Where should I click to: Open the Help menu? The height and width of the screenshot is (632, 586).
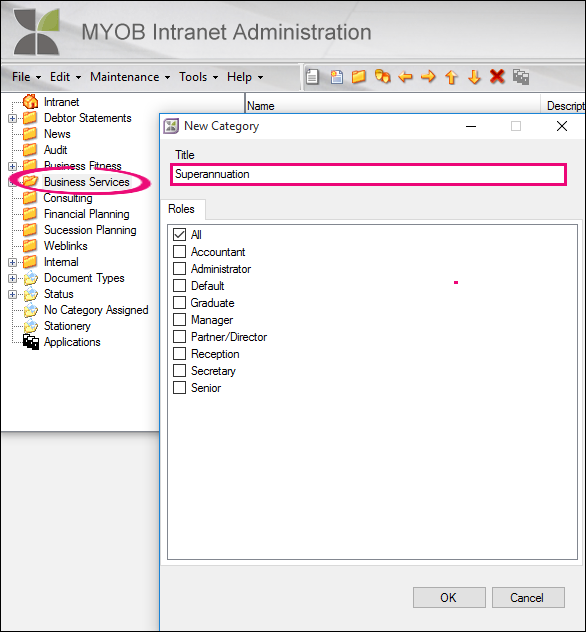coord(245,77)
